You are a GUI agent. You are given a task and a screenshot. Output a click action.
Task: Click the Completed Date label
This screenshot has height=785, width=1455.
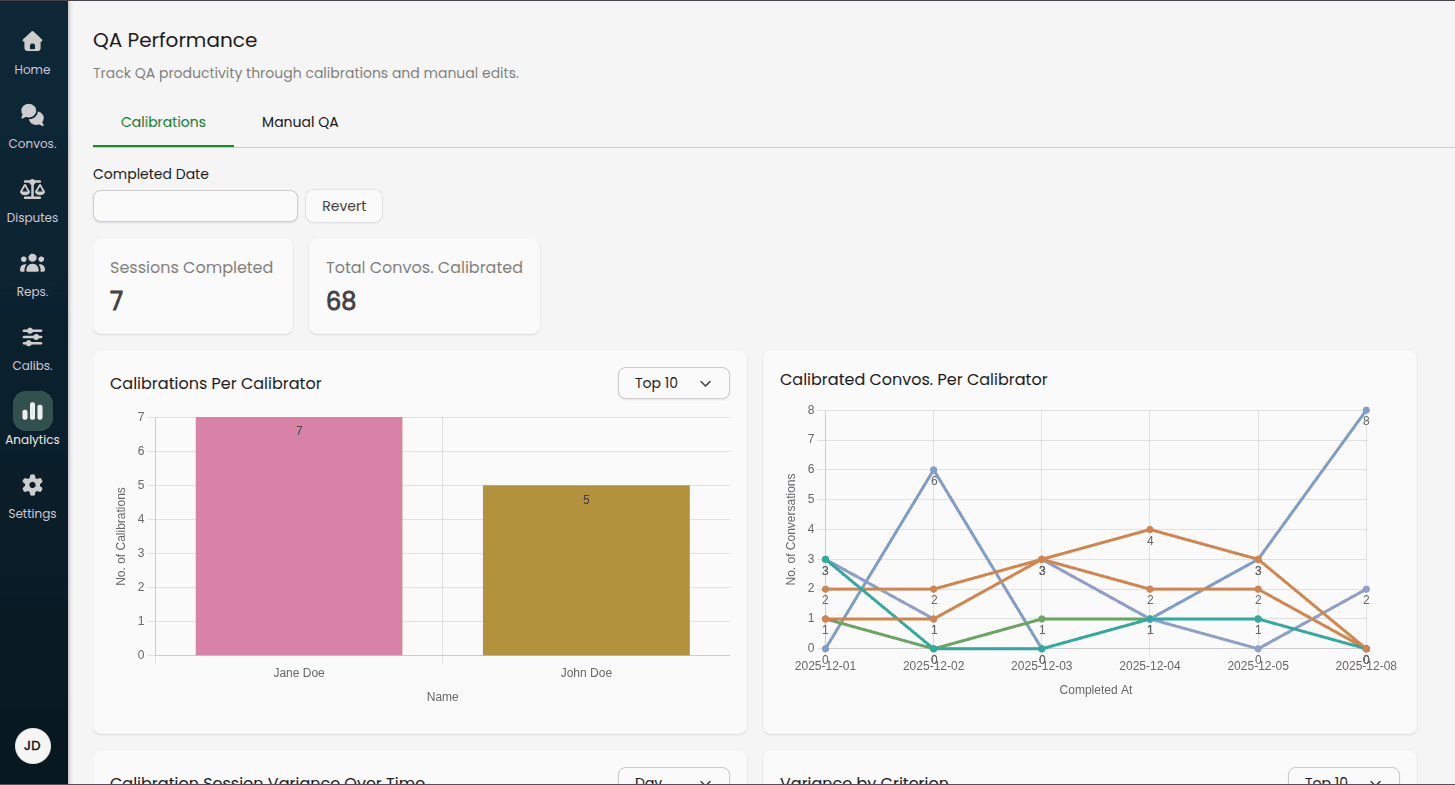pos(151,174)
